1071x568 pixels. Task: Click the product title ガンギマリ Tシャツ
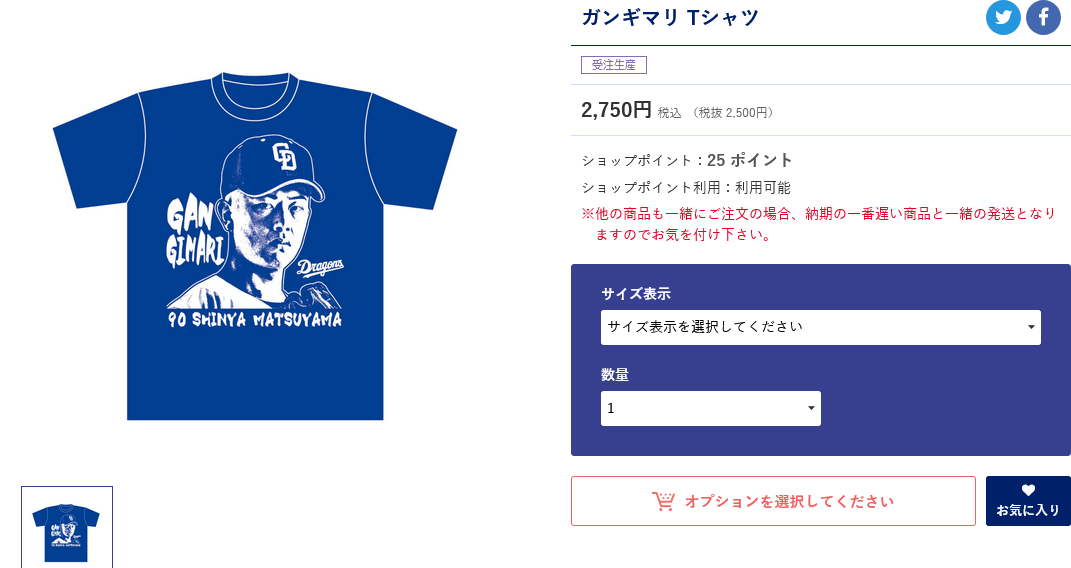[670, 17]
